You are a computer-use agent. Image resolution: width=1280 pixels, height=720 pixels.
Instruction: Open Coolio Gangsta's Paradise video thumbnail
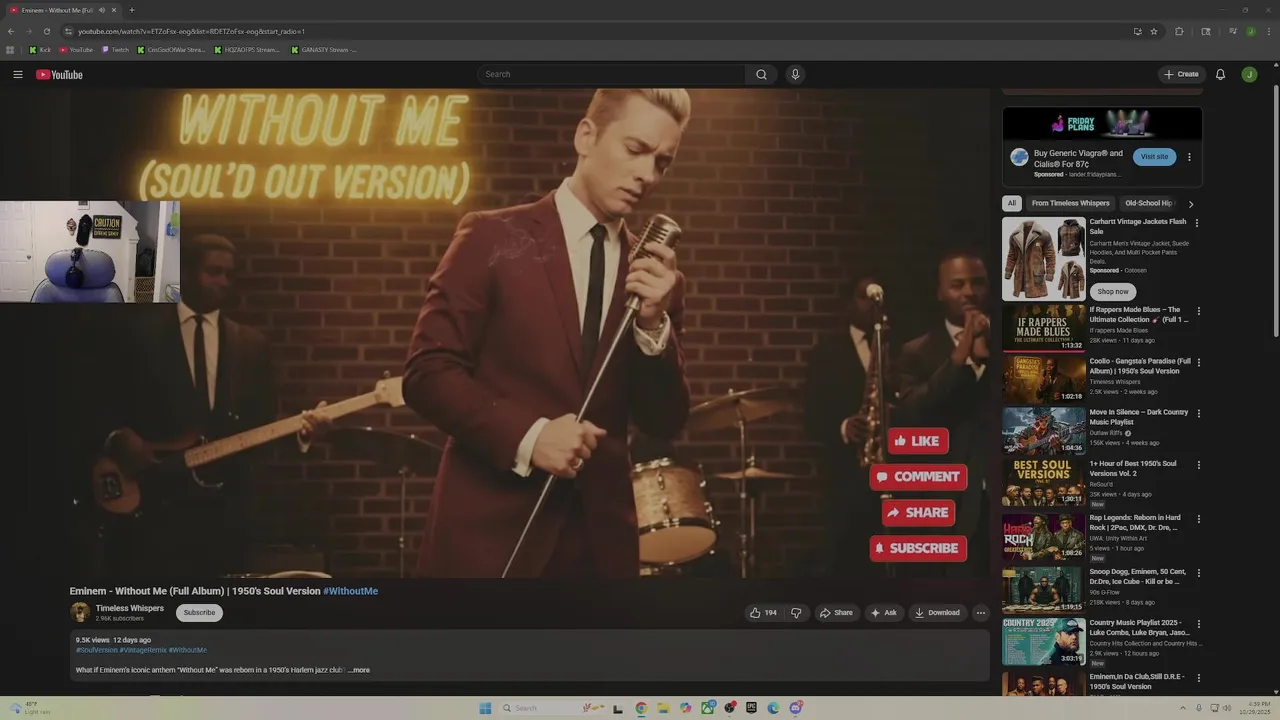pyautogui.click(x=1043, y=379)
